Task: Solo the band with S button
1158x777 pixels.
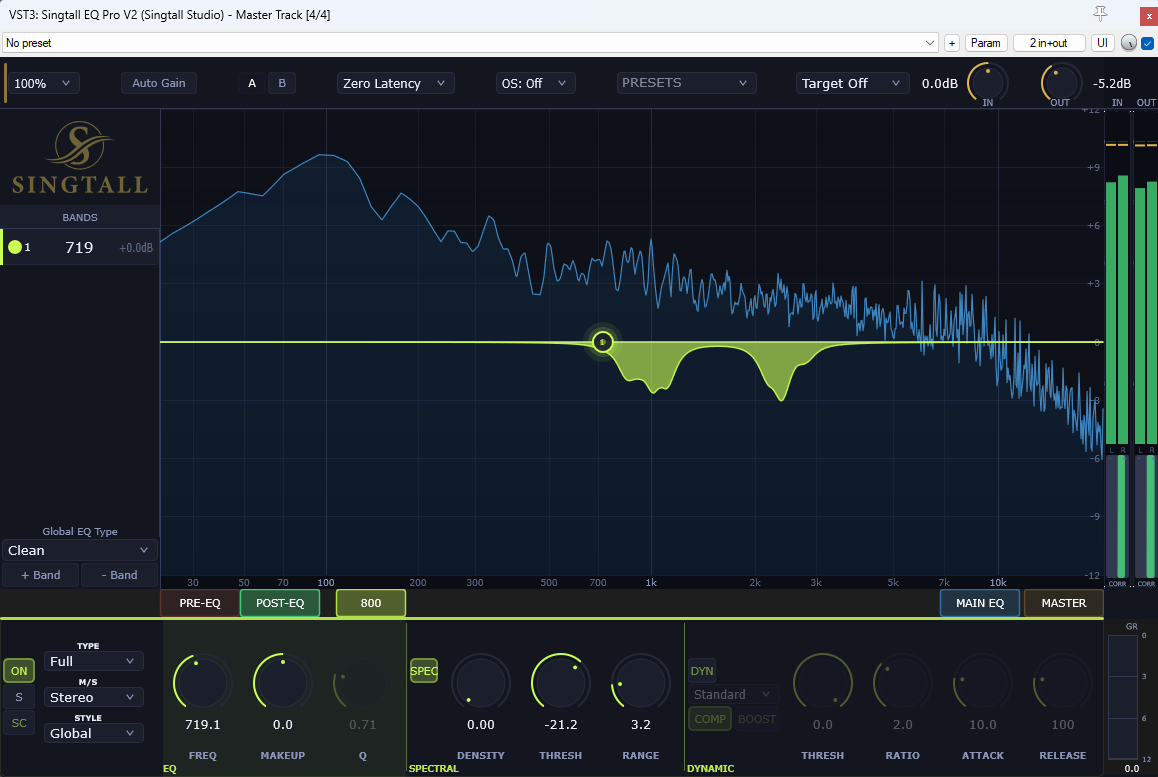Action: (19, 697)
